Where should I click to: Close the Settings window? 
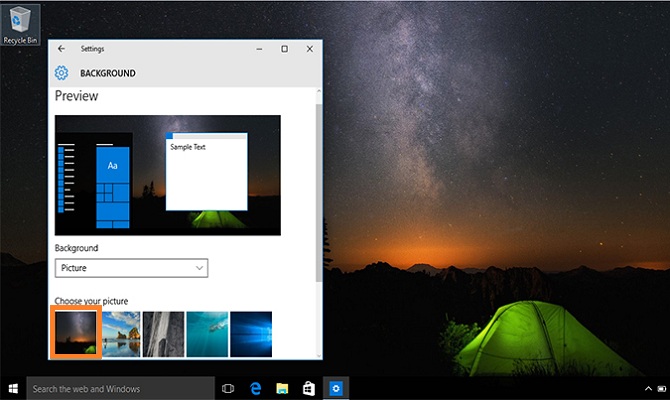point(310,49)
